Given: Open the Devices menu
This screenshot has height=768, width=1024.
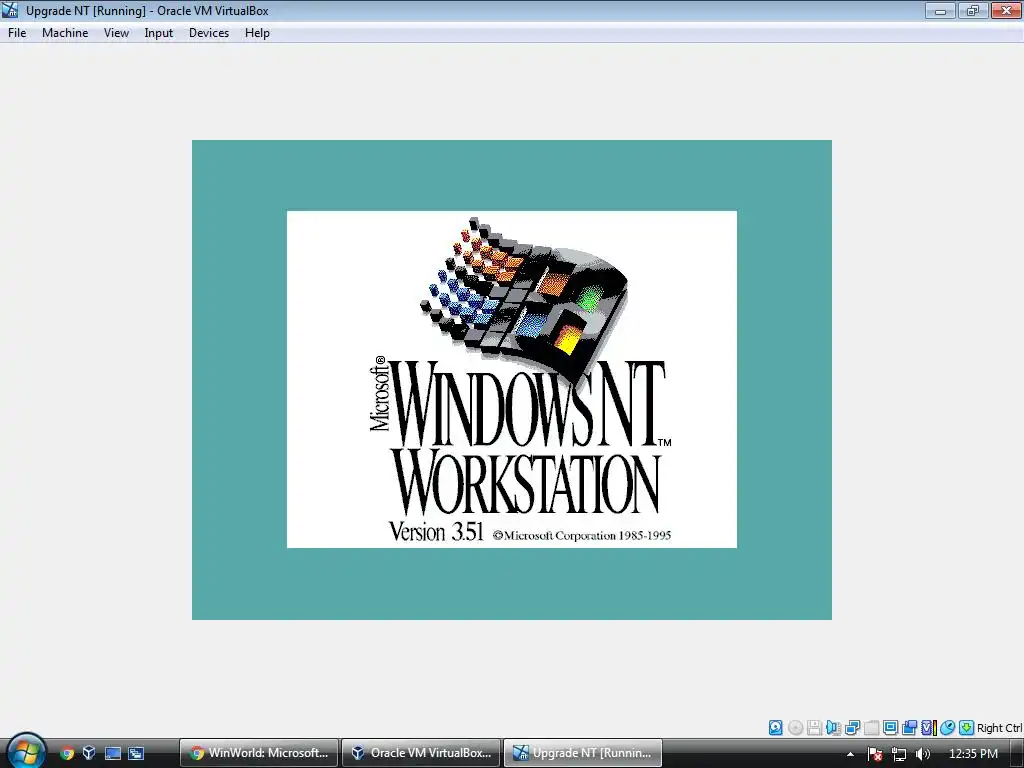Looking at the screenshot, I should (x=209, y=33).
